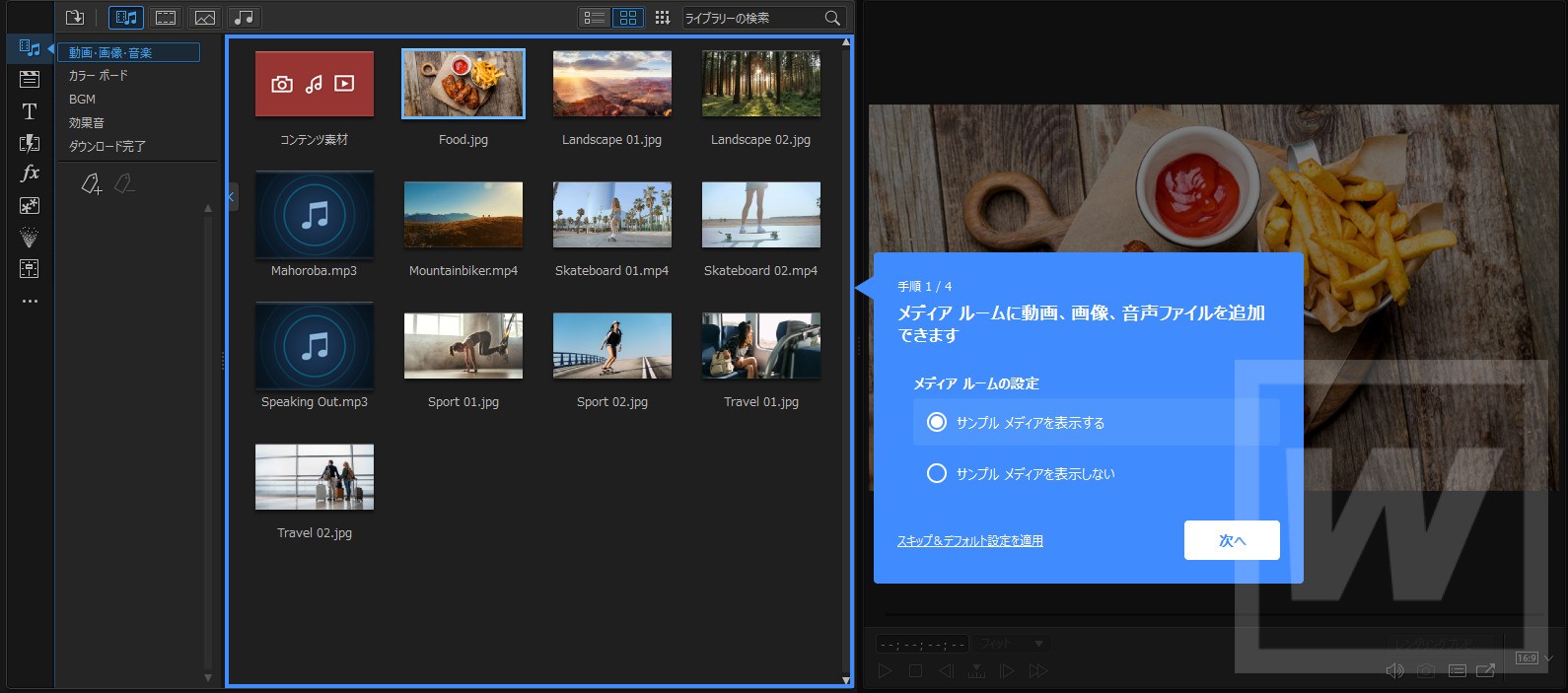Select Skateboard 01.mp4 thumbnail

pos(612,215)
